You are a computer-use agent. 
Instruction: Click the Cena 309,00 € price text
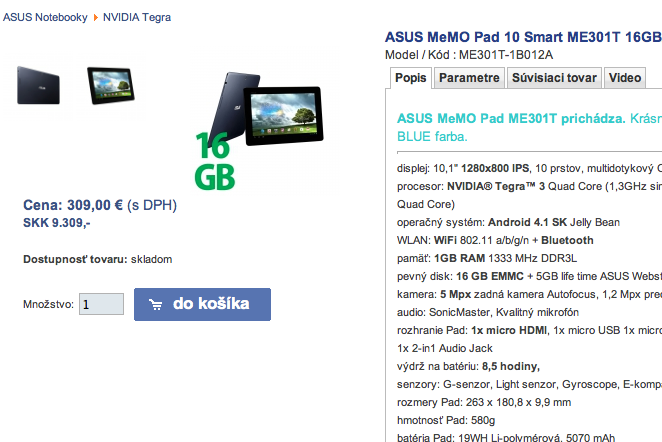click(100, 205)
